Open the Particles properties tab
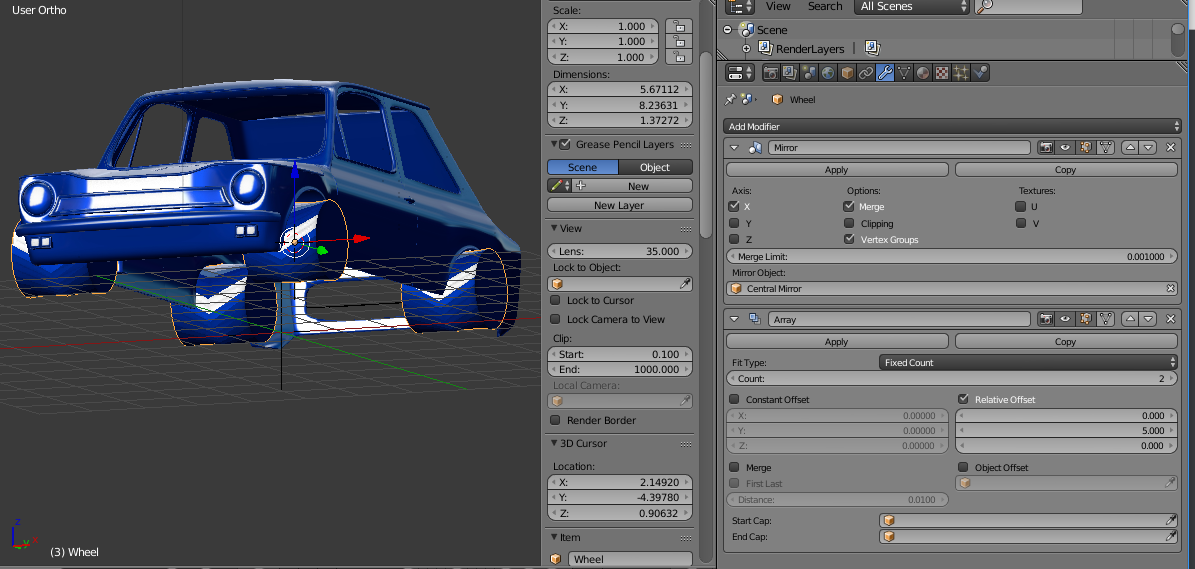This screenshot has width=1195, height=569. 961,73
